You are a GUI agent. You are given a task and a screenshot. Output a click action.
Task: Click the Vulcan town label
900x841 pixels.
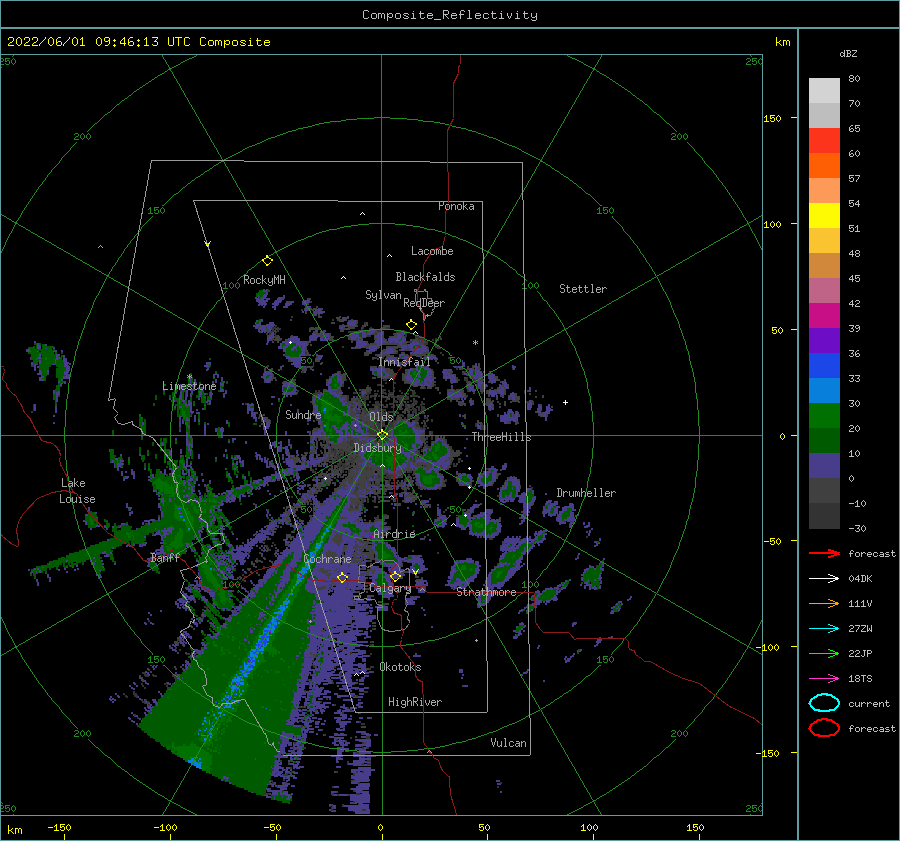pyautogui.click(x=509, y=743)
